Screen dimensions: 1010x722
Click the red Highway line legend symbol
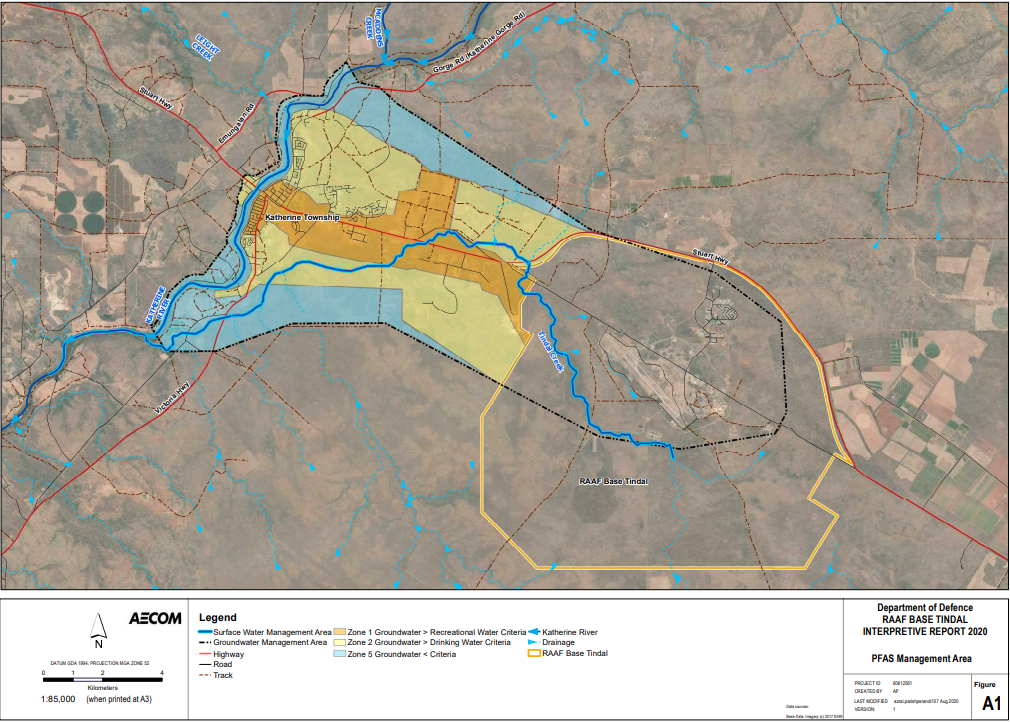[205, 654]
